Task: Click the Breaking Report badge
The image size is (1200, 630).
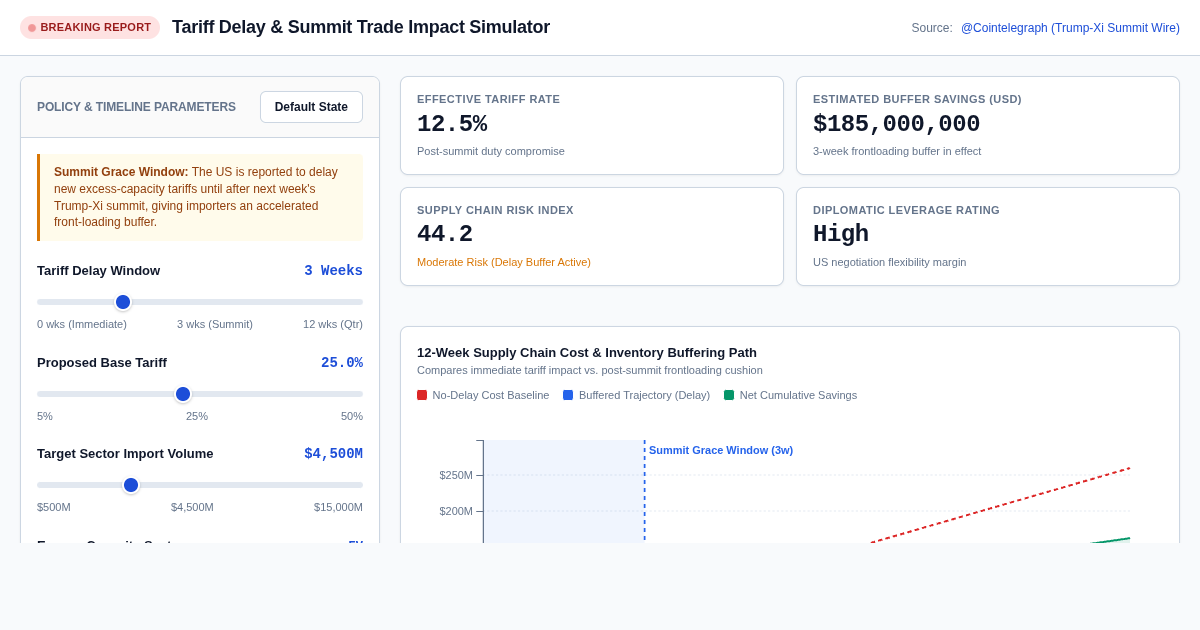Action: tap(90, 27)
